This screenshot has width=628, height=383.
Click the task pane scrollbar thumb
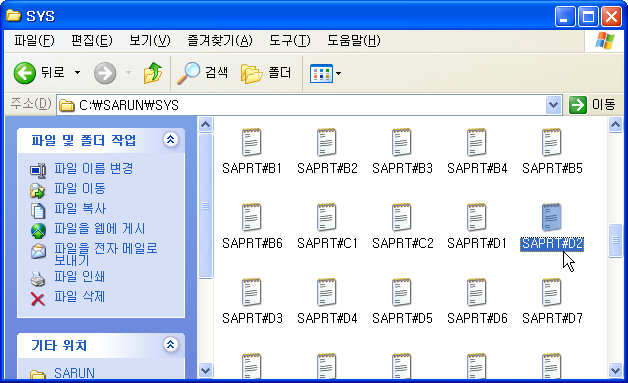tap(205, 206)
